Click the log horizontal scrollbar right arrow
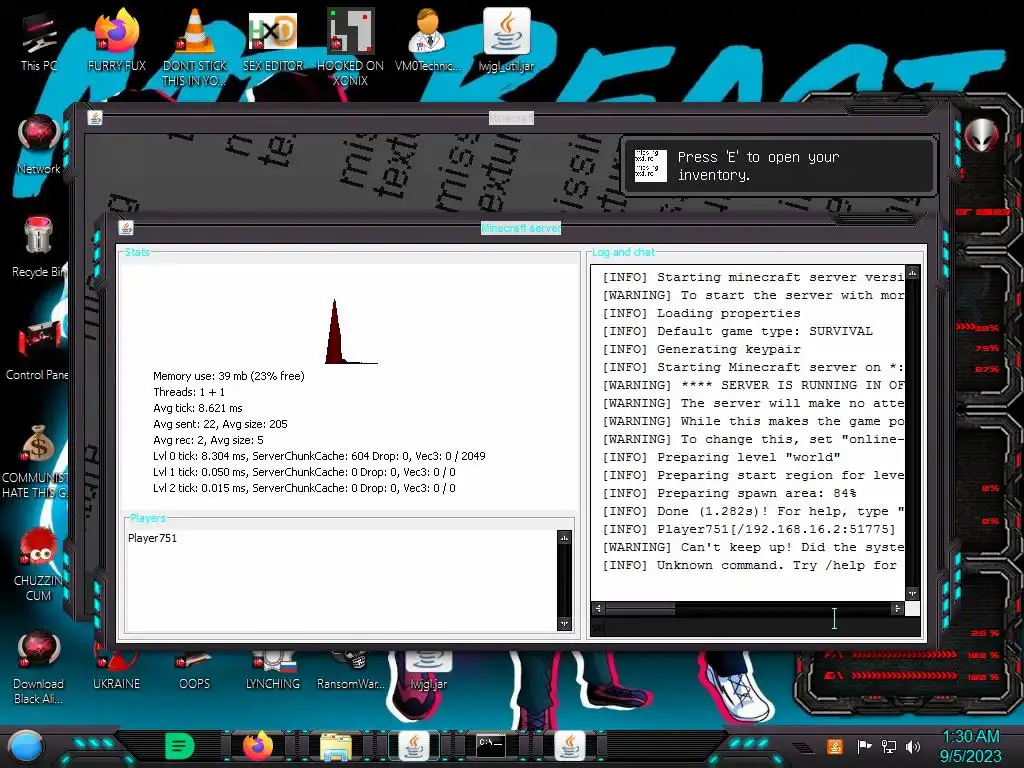The width and height of the screenshot is (1024, 768). 897,608
